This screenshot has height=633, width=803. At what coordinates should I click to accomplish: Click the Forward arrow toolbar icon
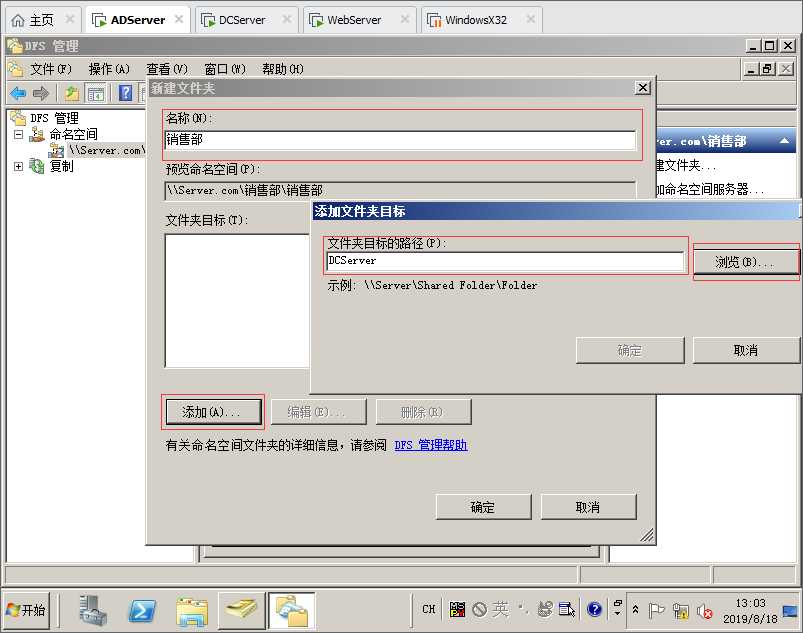coord(41,93)
